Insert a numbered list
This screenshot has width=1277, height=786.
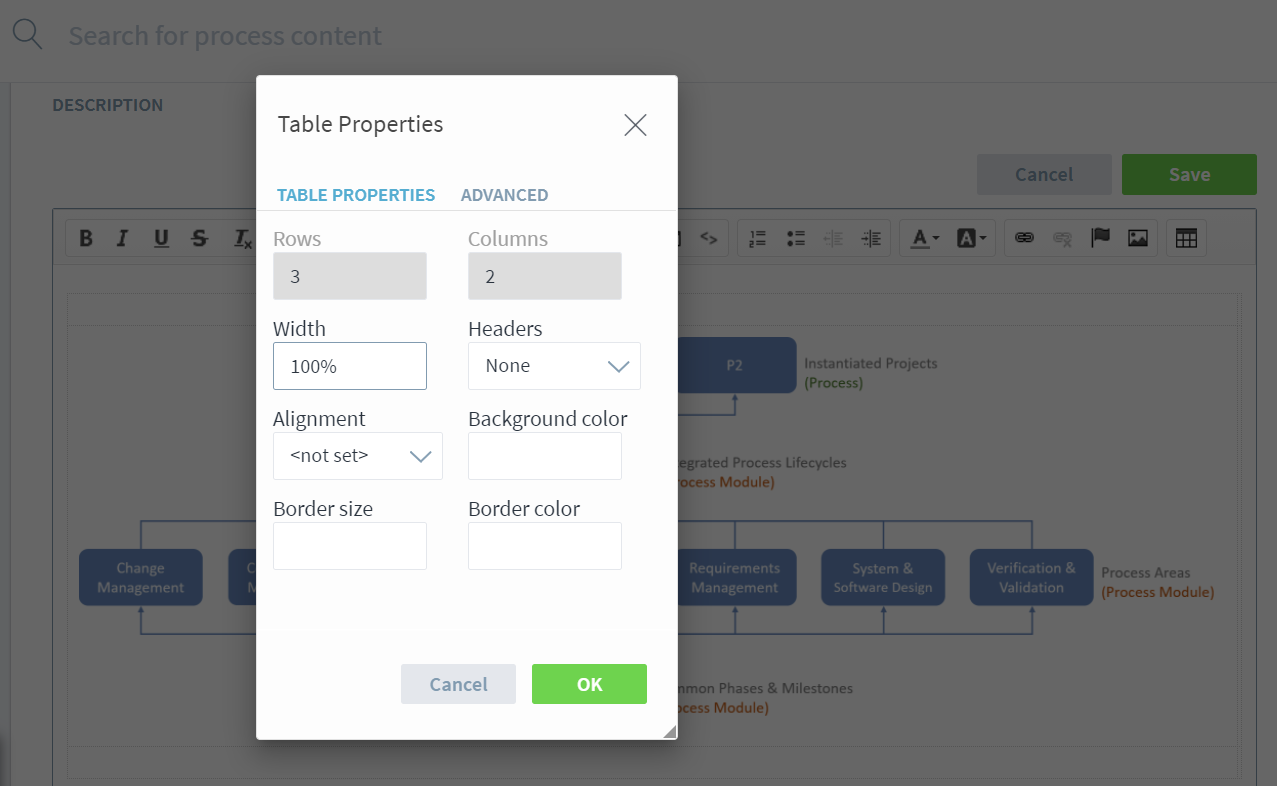coord(758,238)
